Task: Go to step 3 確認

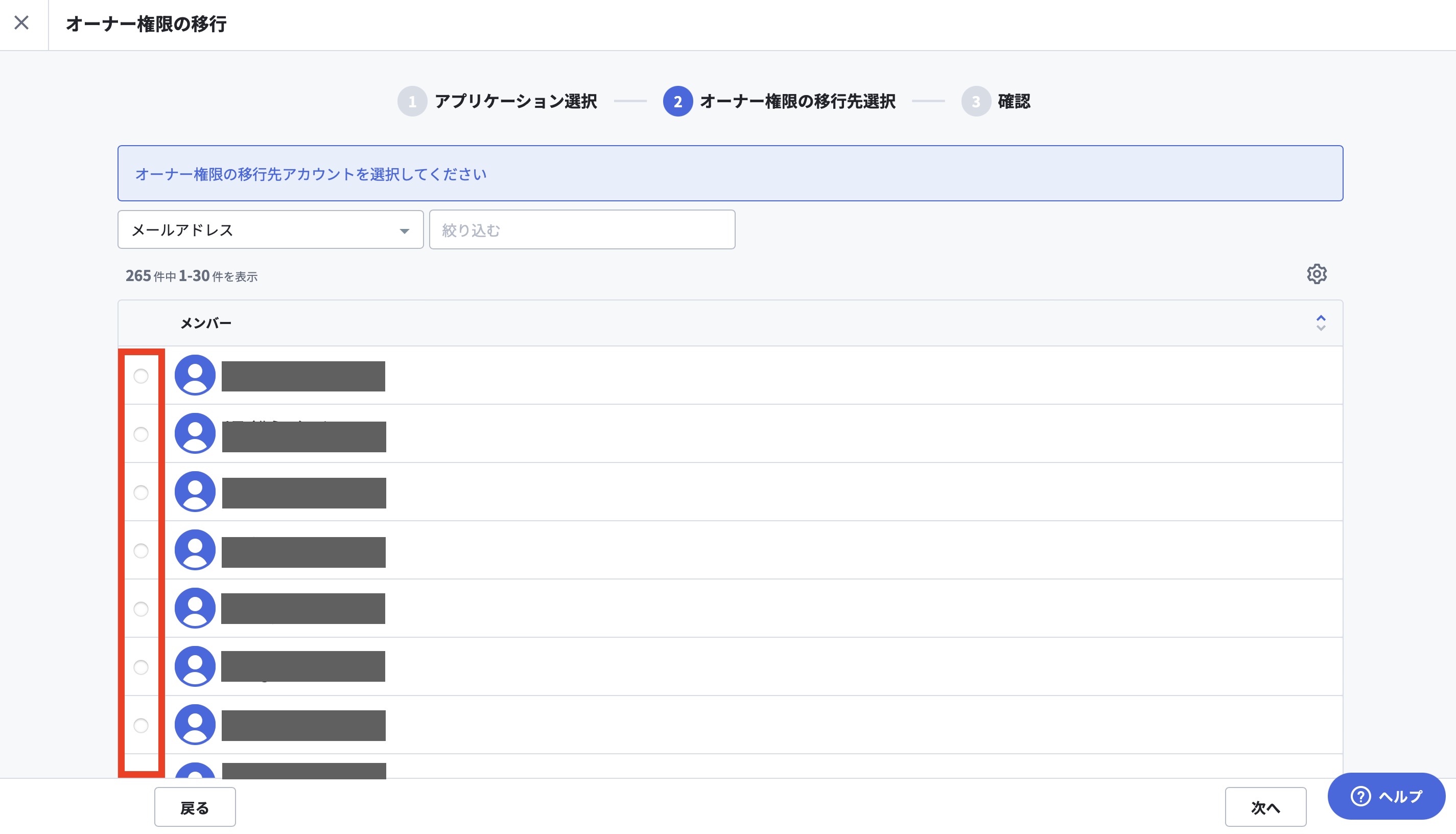Action: (x=996, y=101)
